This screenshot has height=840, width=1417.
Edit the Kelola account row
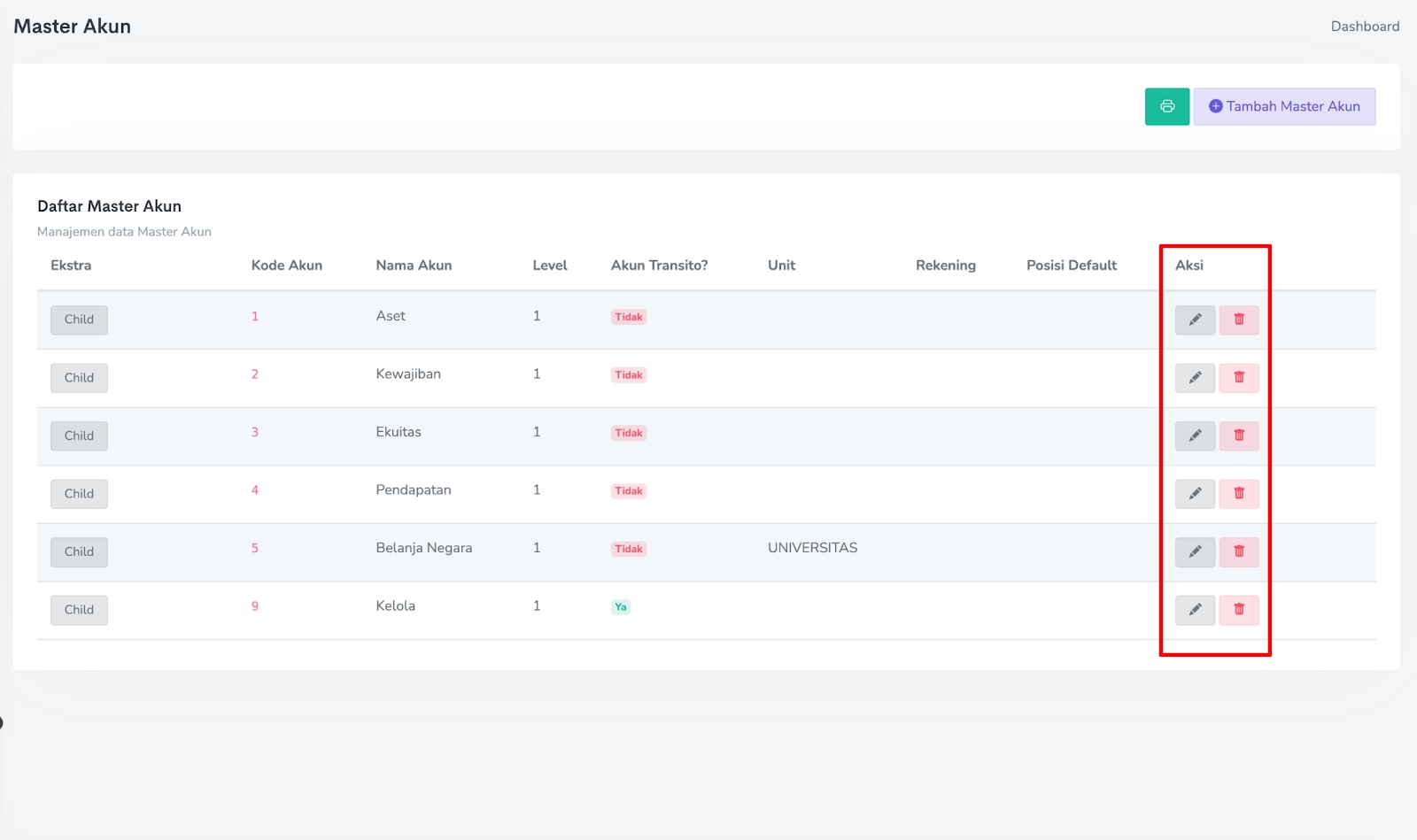tap(1195, 610)
